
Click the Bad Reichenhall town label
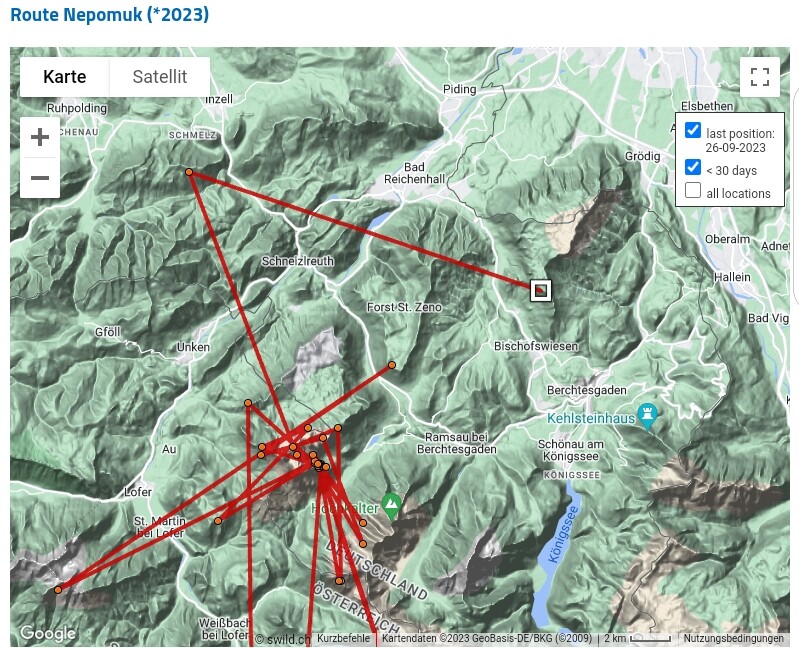coord(414,173)
